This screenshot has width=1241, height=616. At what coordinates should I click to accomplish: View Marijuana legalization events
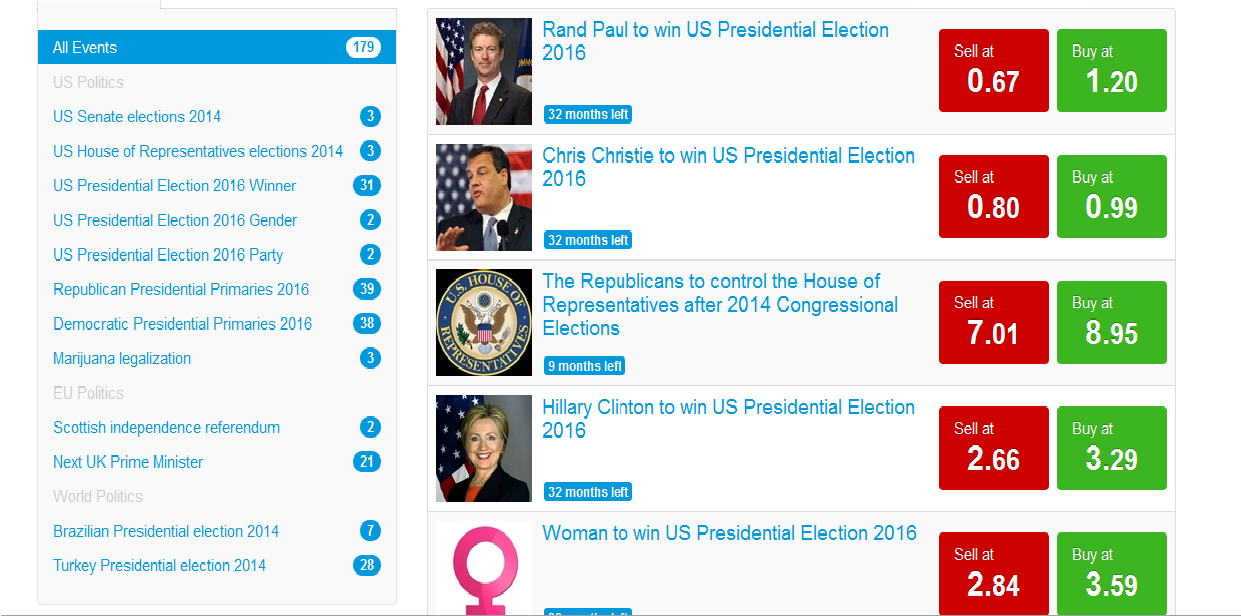[x=122, y=359]
